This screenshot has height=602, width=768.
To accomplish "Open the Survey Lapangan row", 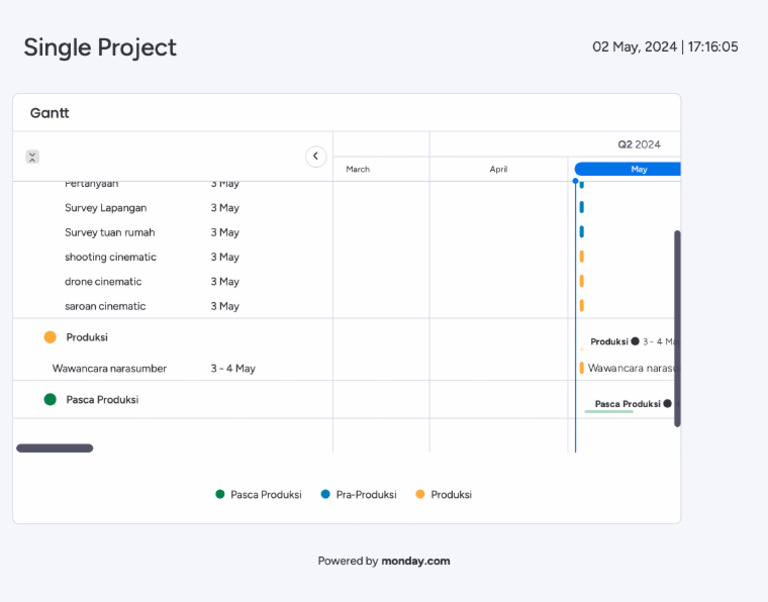I will point(105,208).
